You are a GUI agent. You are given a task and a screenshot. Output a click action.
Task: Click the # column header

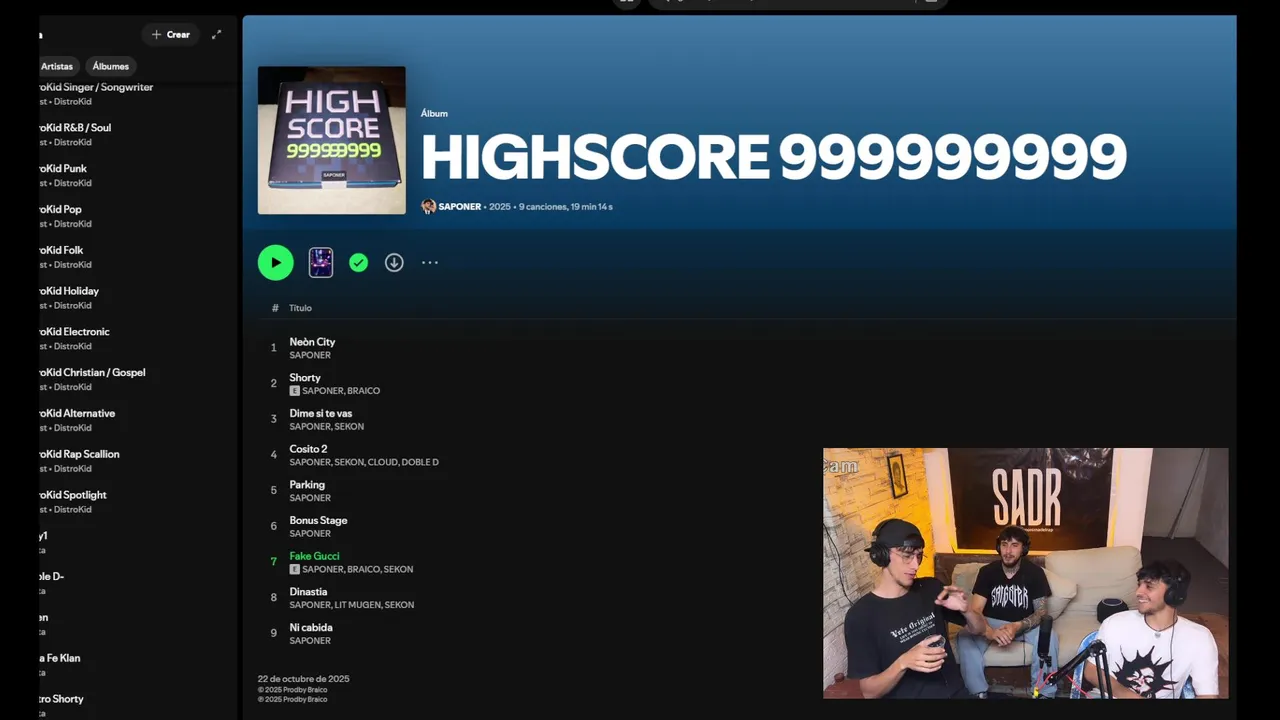(275, 308)
